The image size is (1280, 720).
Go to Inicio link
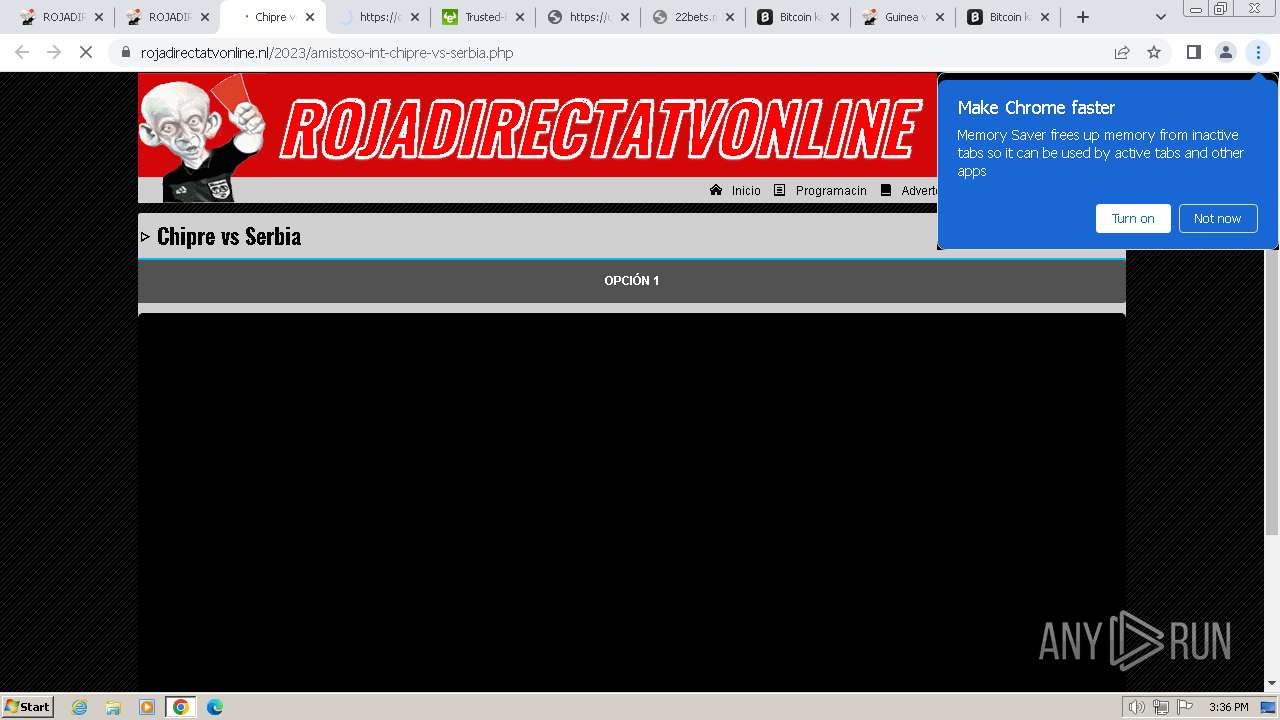[746, 191]
